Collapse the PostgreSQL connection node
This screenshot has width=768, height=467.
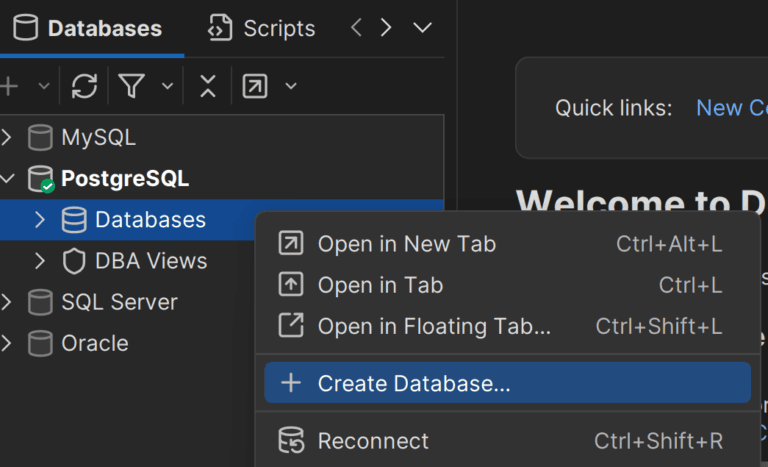pyautogui.click(x=7, y=178)
